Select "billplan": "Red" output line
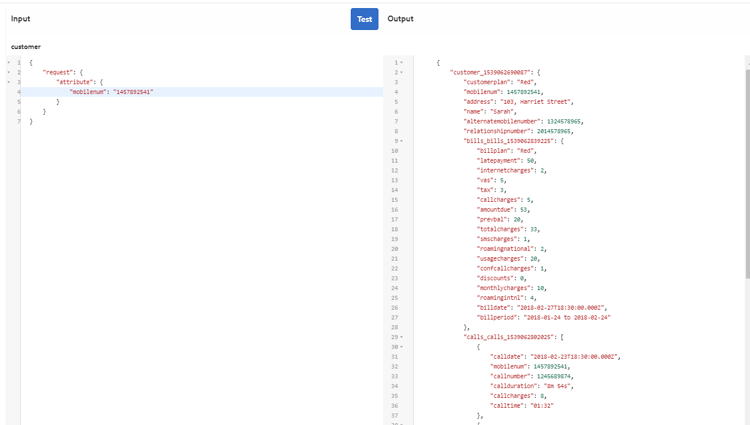 click(507, 151)
